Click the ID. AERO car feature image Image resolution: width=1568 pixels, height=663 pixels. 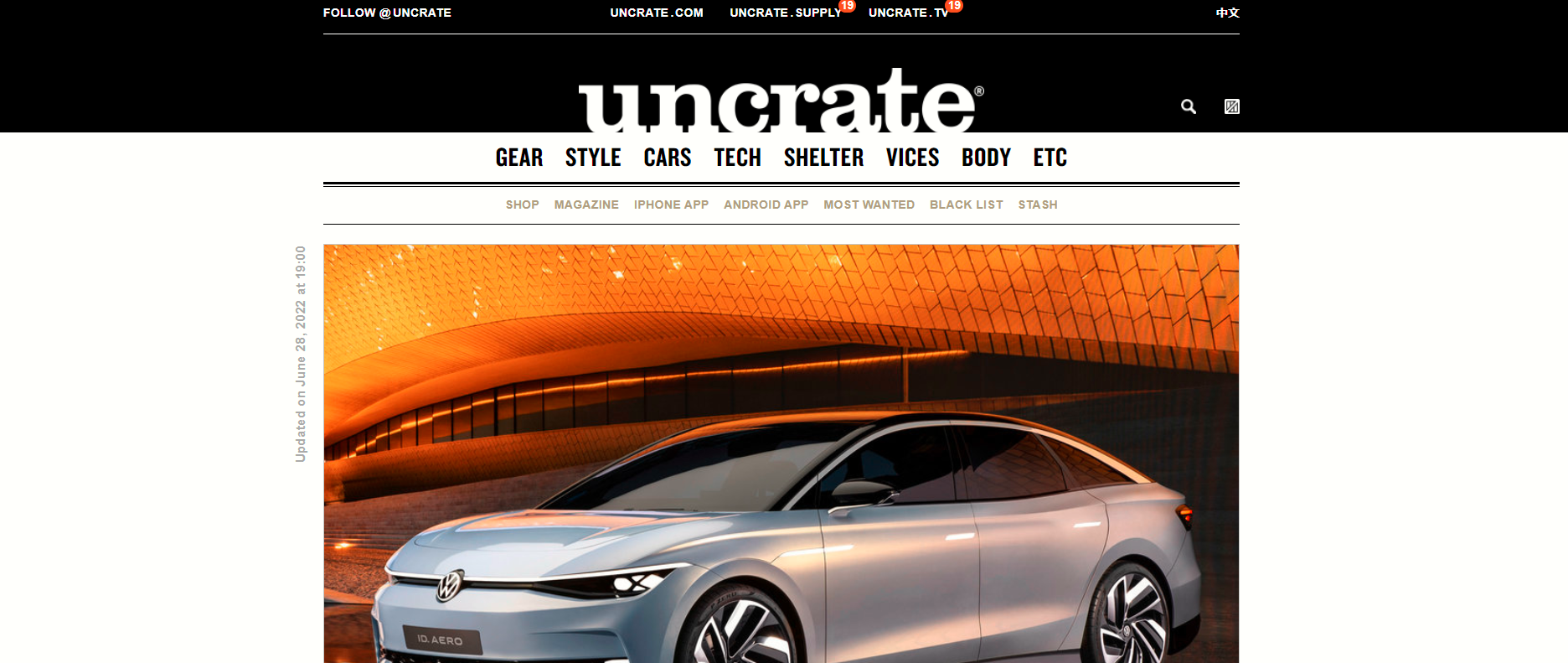click(781, 453)
